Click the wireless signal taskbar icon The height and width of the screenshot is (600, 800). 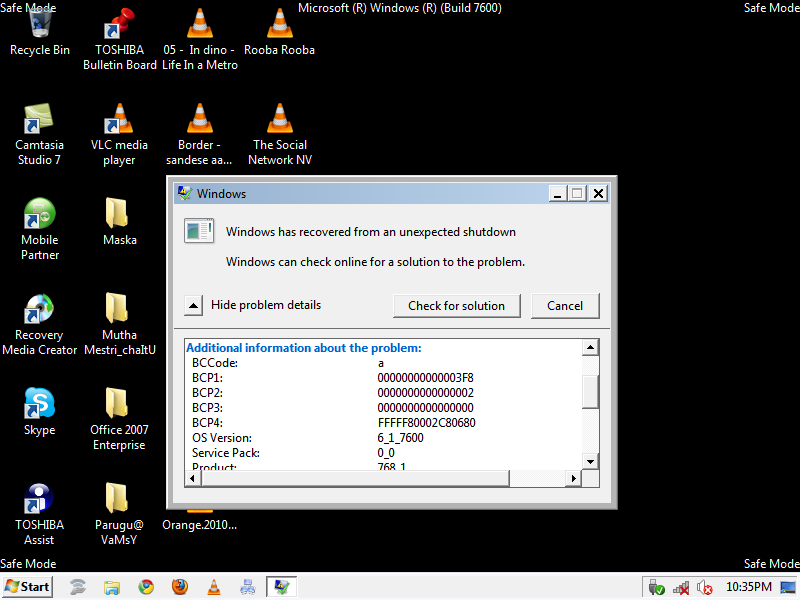pos(78,587)
